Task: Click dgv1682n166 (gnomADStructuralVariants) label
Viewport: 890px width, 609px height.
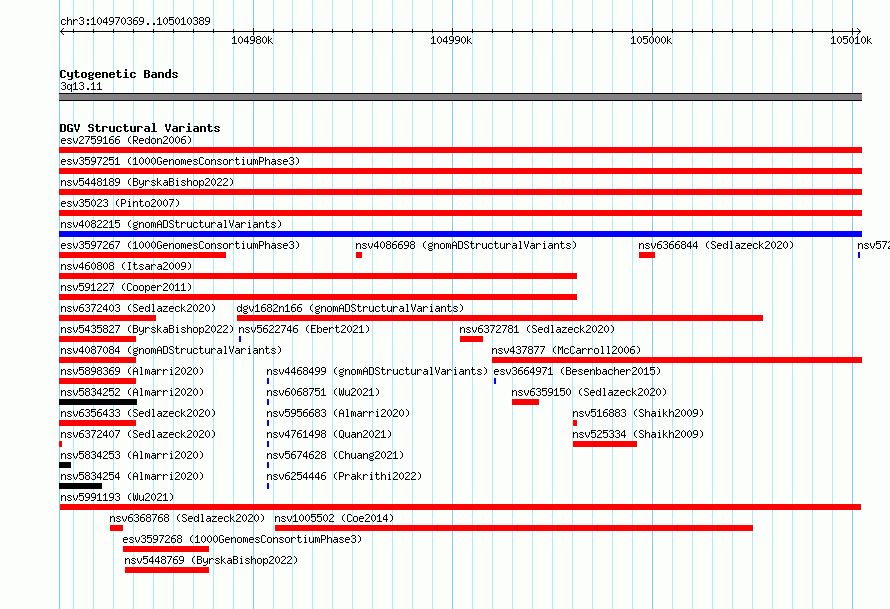Action: [x=350, y=308]
